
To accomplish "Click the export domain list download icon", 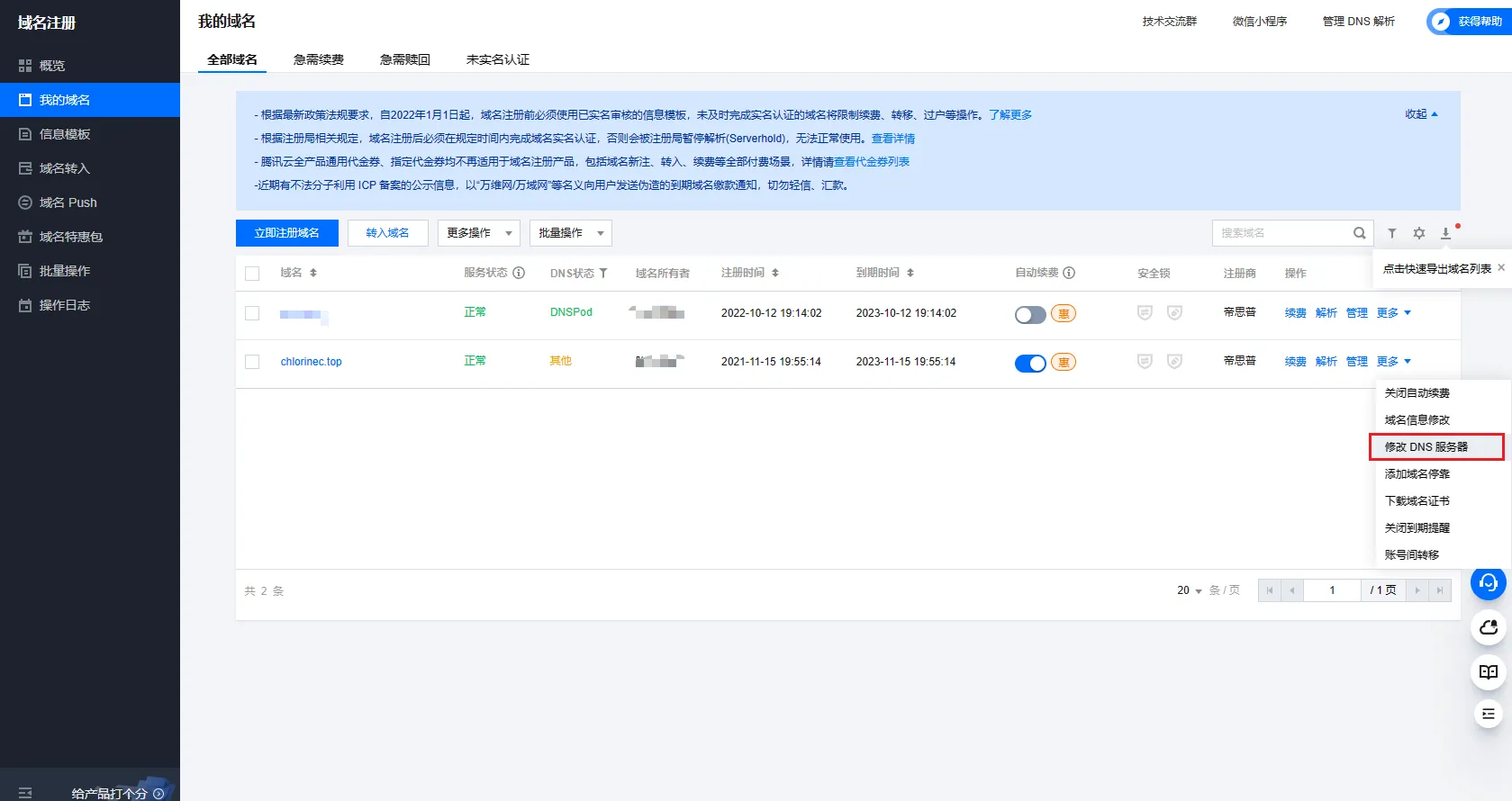I will [1445, 233].
